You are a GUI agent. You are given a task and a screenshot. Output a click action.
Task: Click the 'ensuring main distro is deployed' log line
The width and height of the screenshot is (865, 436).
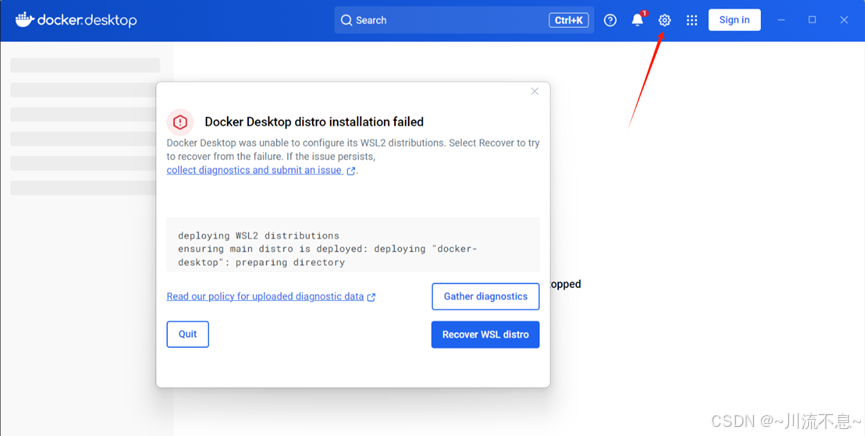click(x=327, y=249)
